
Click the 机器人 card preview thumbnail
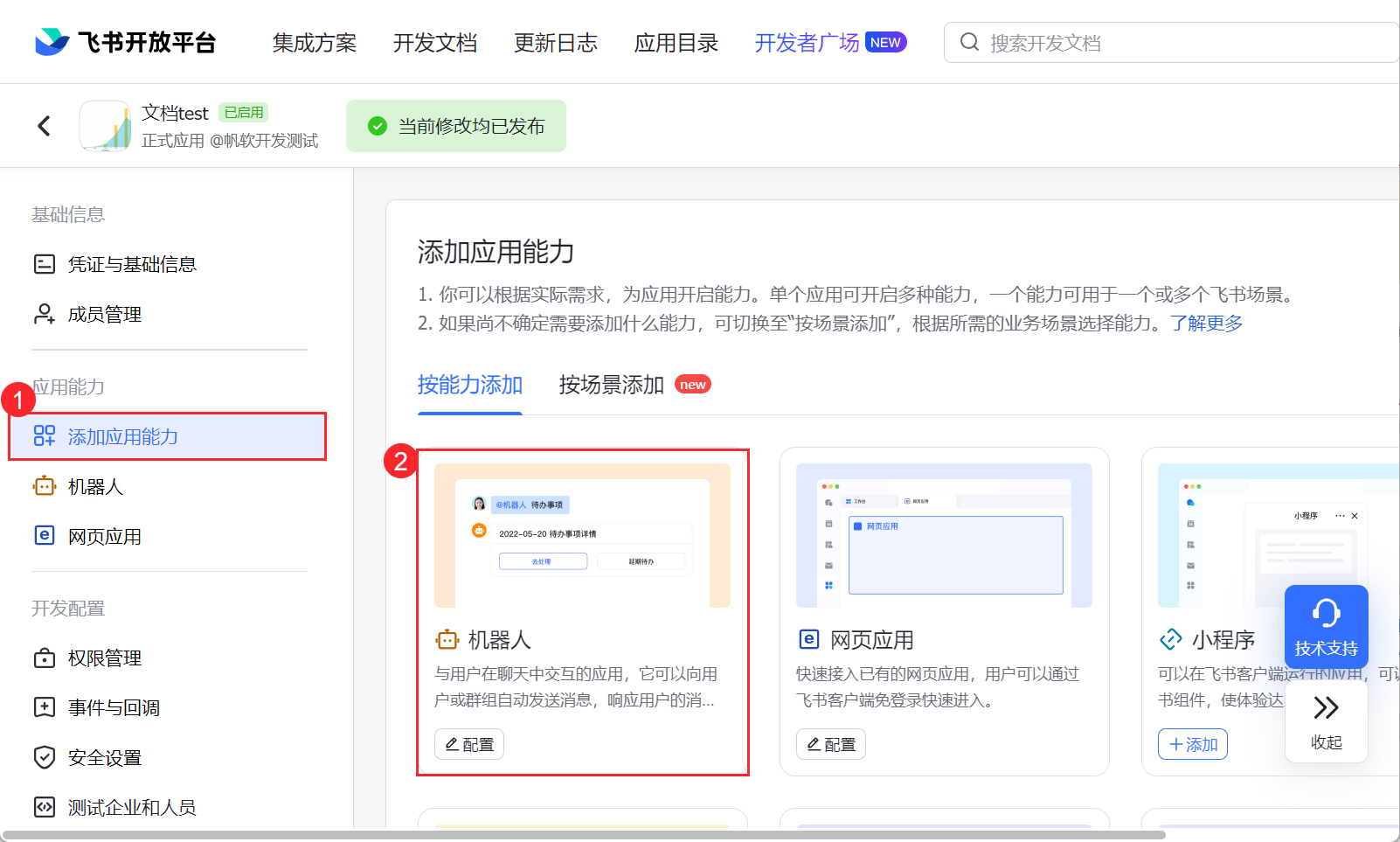point(582,535)
